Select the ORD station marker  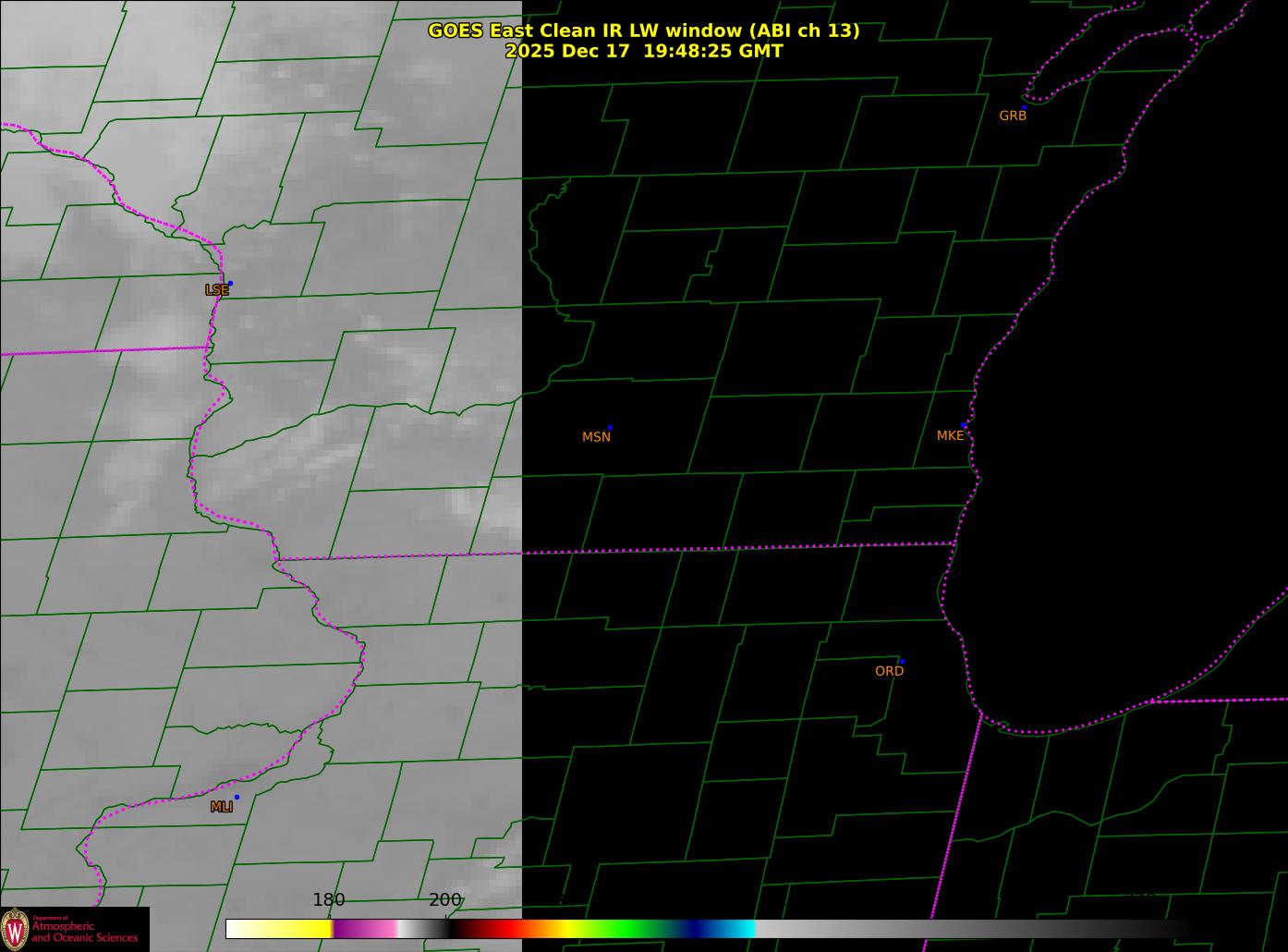click(x=902, y=661)
